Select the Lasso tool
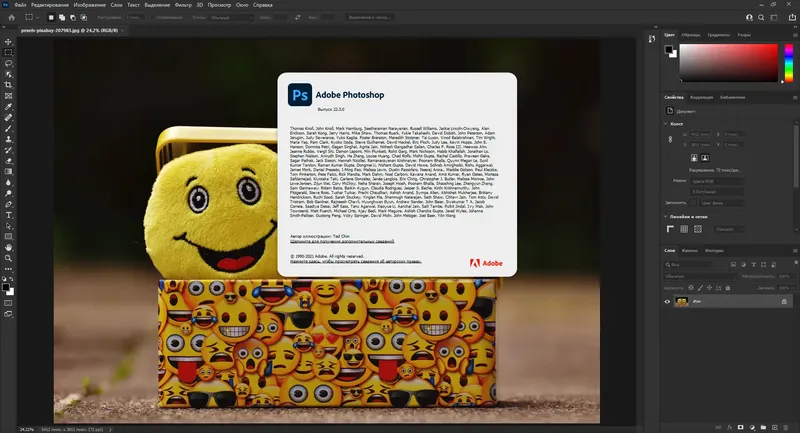 [x=8, y=63]
